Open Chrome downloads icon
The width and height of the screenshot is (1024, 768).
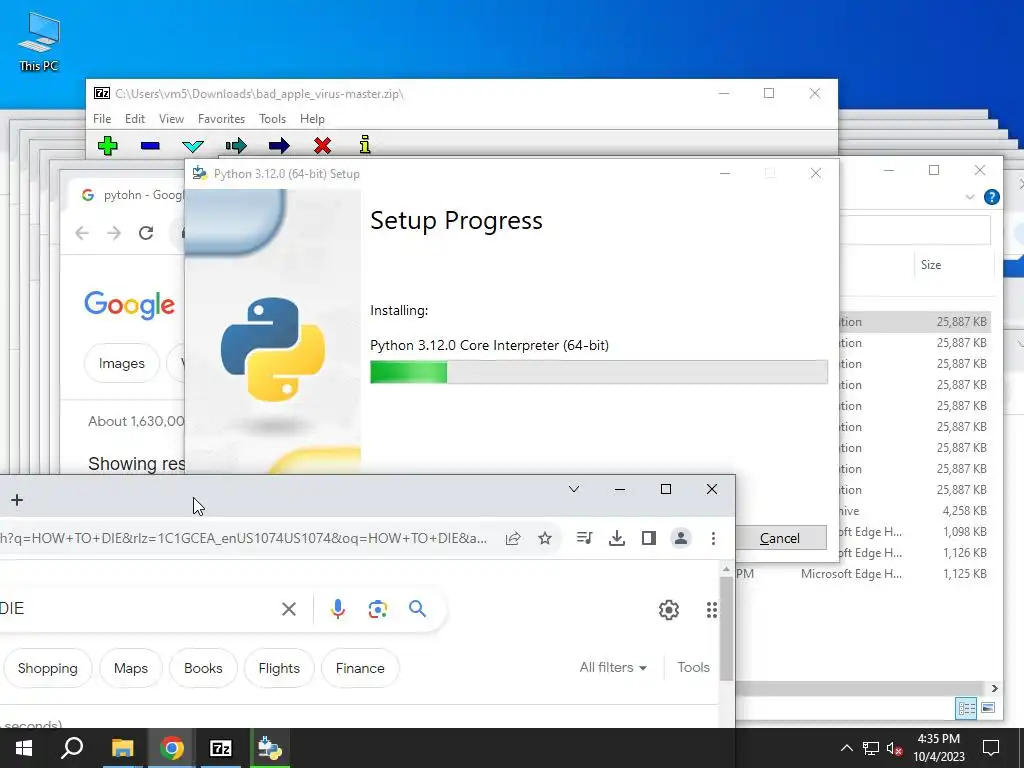click(x=616, y=538)
